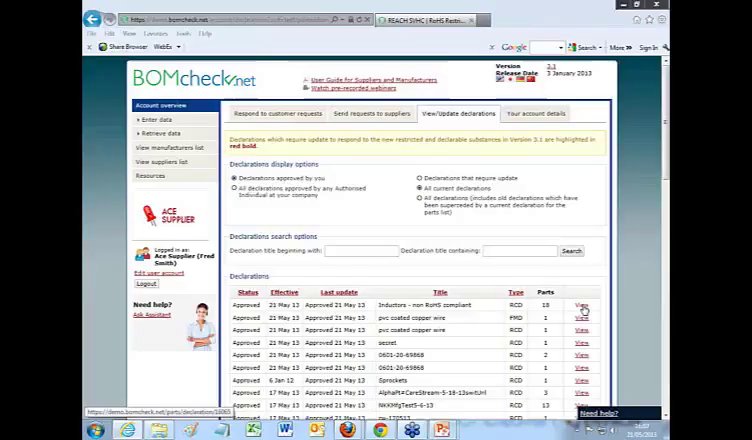Viewport: 752px width, 440px height.
Task: Select 'Declarations approved by you' radio
Action: point(234,178)
